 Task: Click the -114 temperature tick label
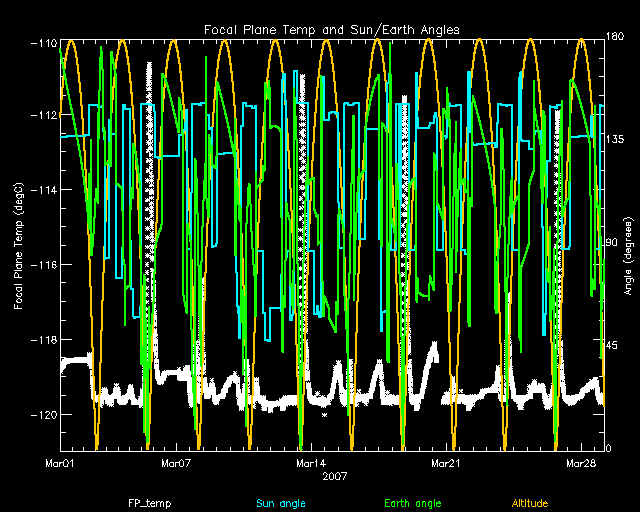(x=42, y=190)
